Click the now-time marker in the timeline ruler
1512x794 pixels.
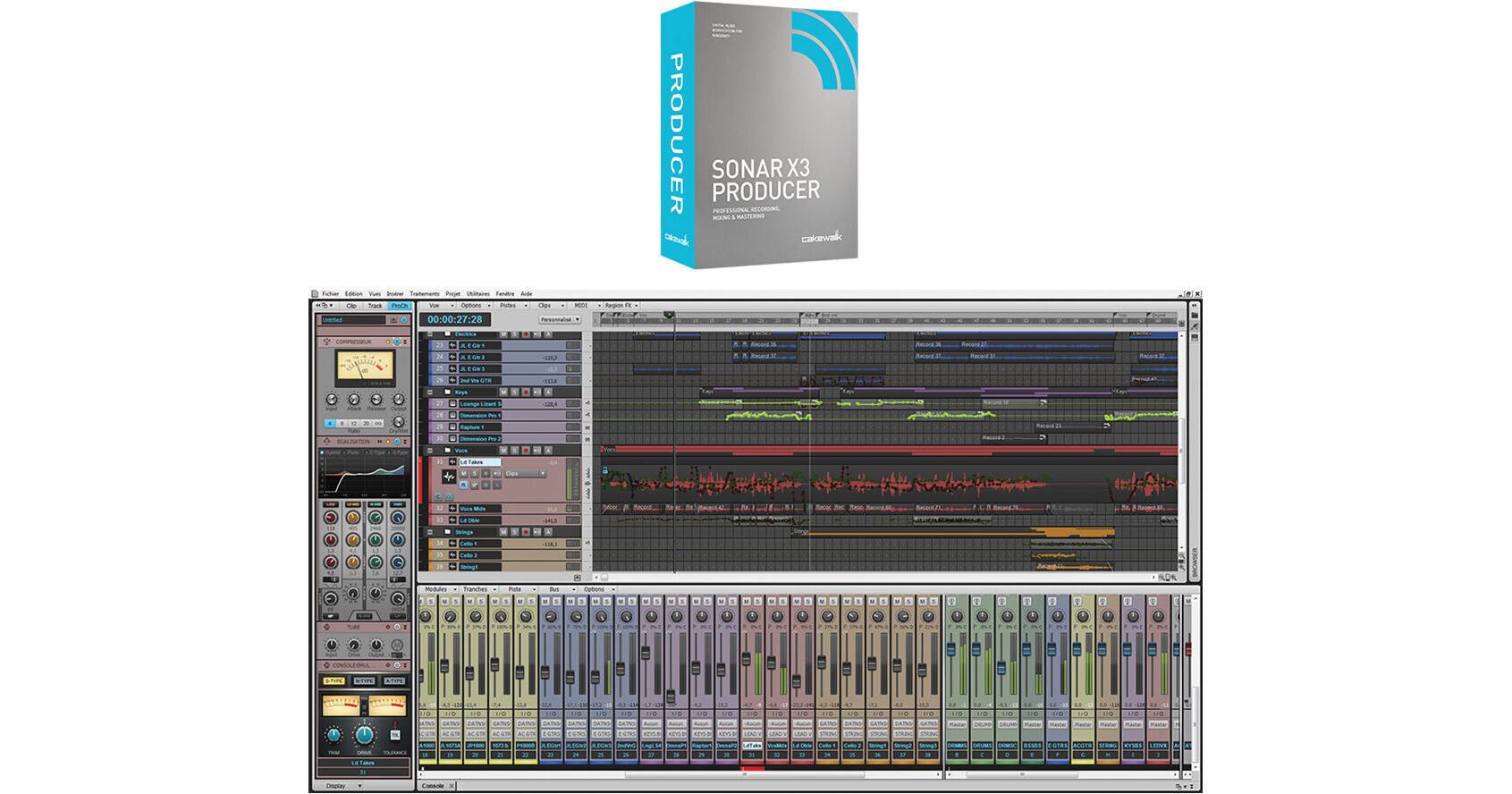669,315
